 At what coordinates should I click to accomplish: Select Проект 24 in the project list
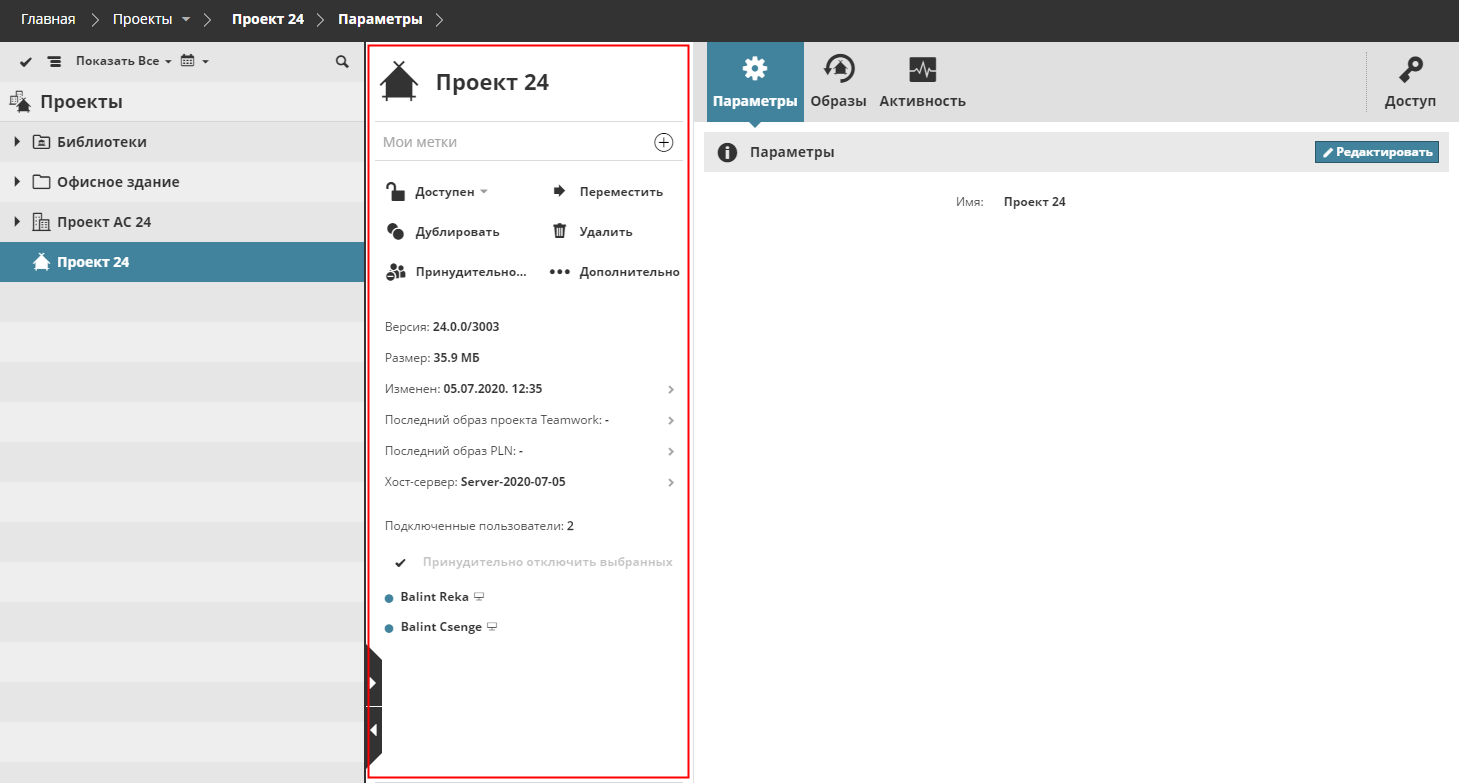click(182, 262)
